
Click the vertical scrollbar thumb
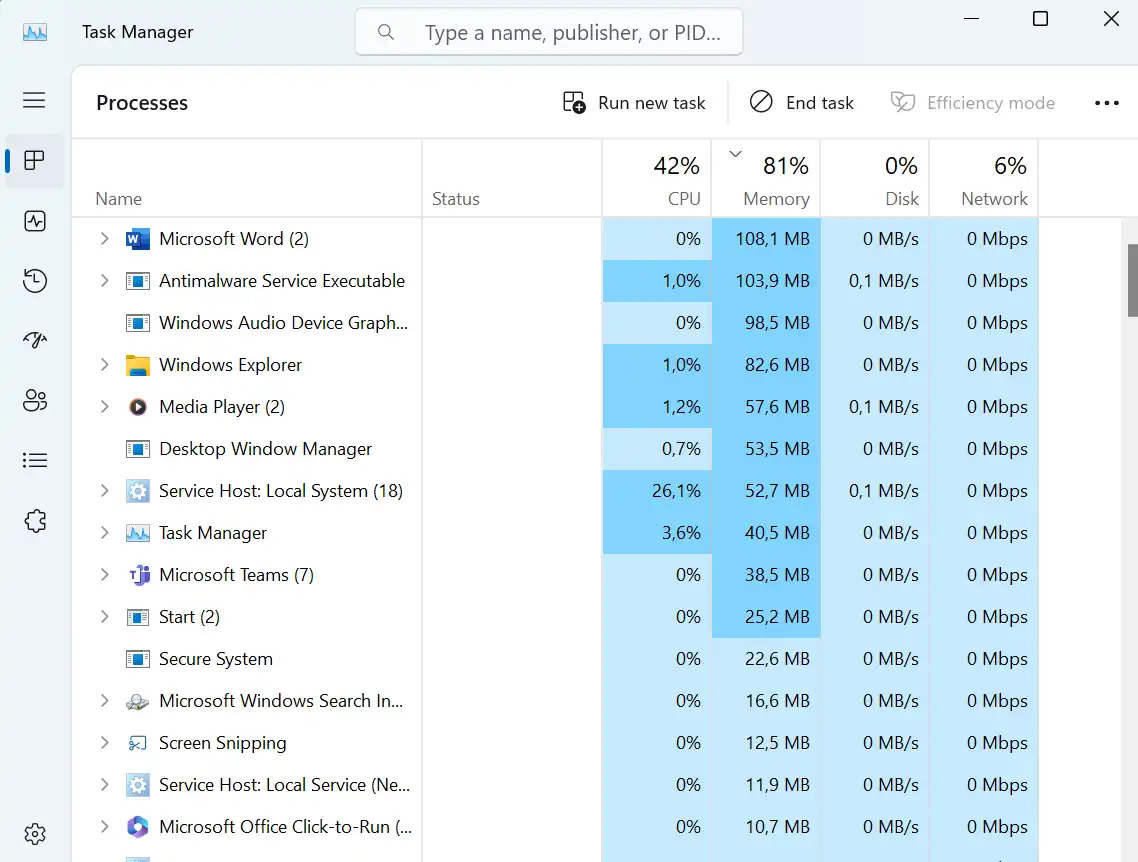(1132, 281)
